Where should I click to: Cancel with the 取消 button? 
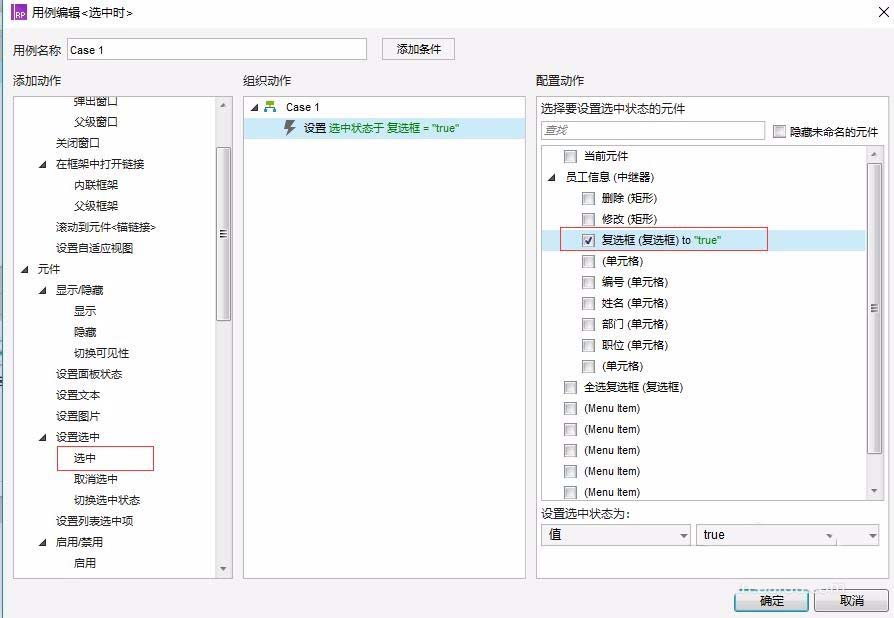tap(851, 601)
